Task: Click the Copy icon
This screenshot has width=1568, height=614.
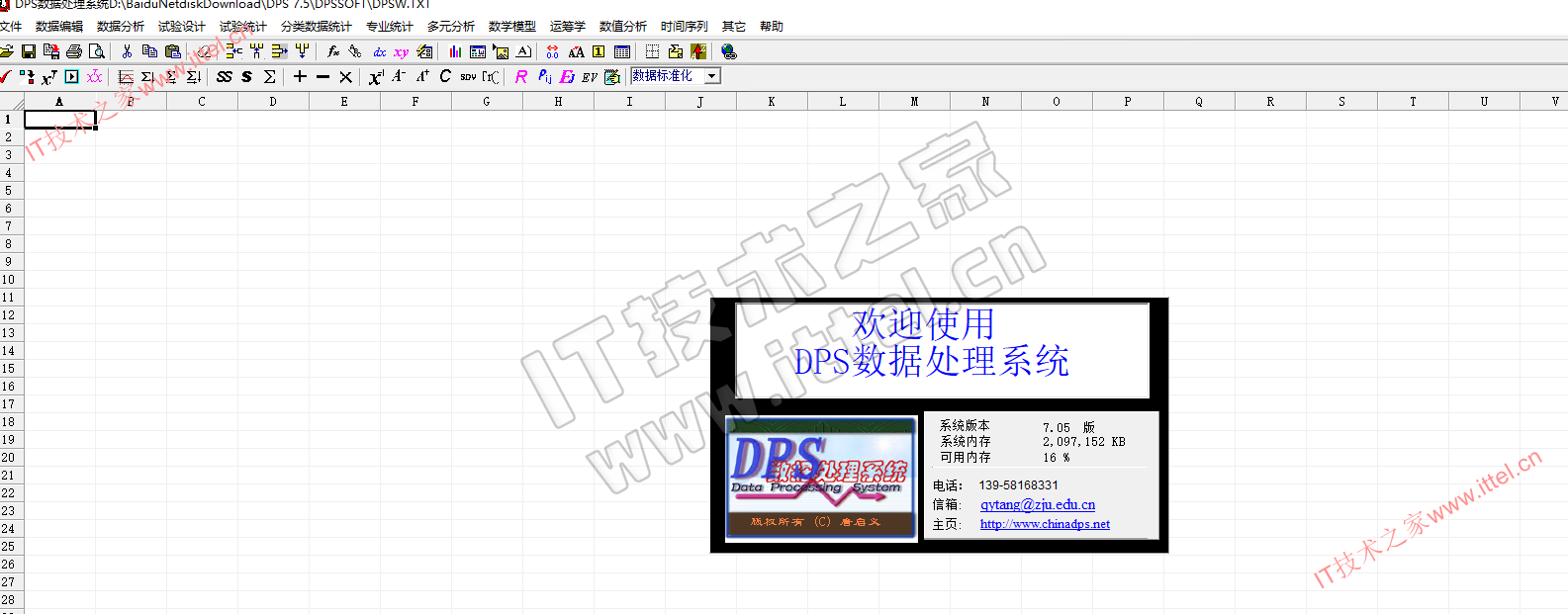Action: tap(149, 51)
